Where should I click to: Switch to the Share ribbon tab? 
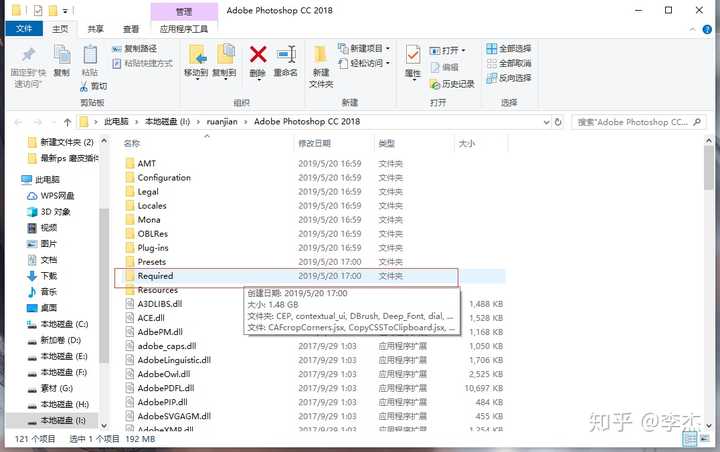click(96, 28)
